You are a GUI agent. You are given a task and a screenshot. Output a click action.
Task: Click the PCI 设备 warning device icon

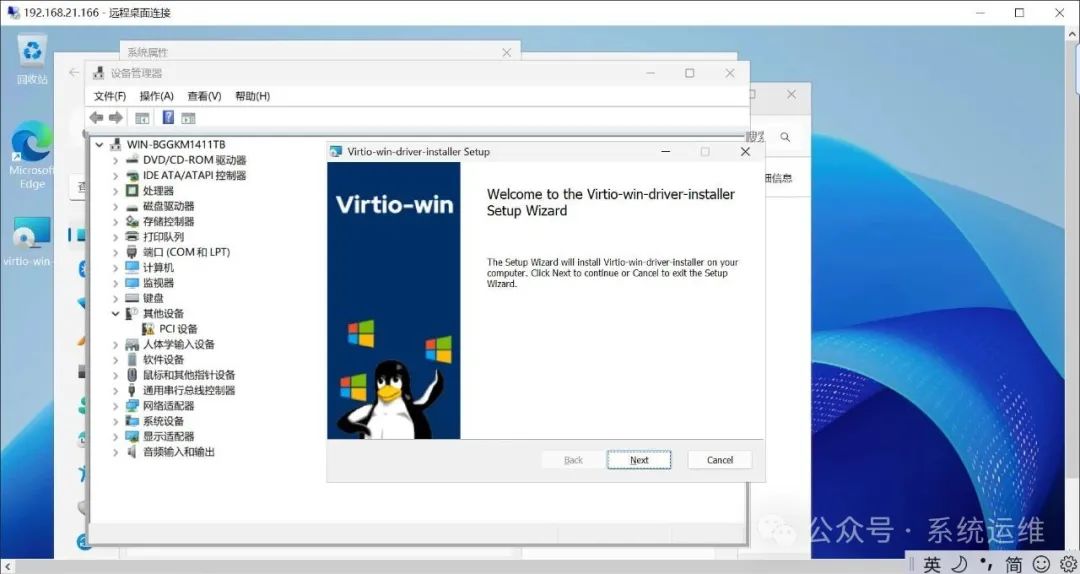point(148,329)
